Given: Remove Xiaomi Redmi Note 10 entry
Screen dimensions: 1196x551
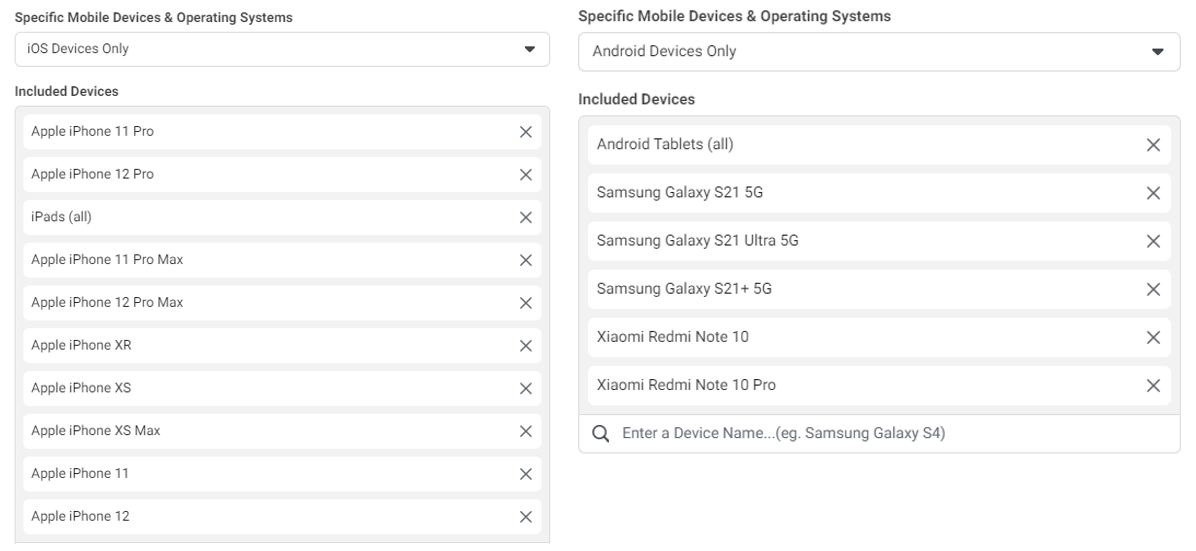Looking at the screenshot, I should pos(1153,338).
